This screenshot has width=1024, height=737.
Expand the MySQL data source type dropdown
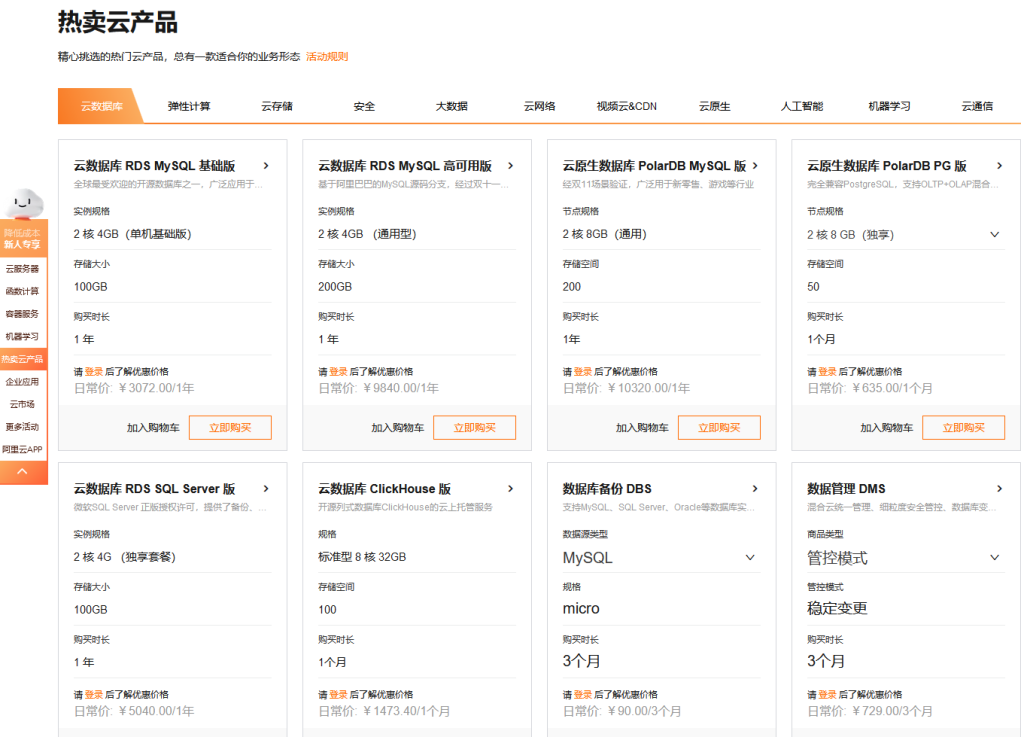click(750, 557)
